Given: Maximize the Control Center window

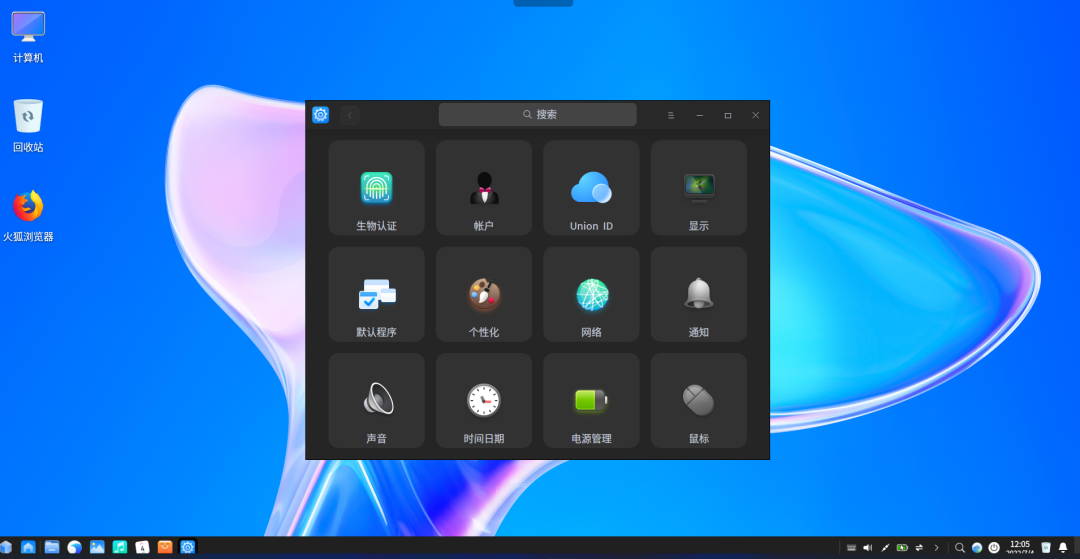Looking at the screenshot, I should coord(727,115).
